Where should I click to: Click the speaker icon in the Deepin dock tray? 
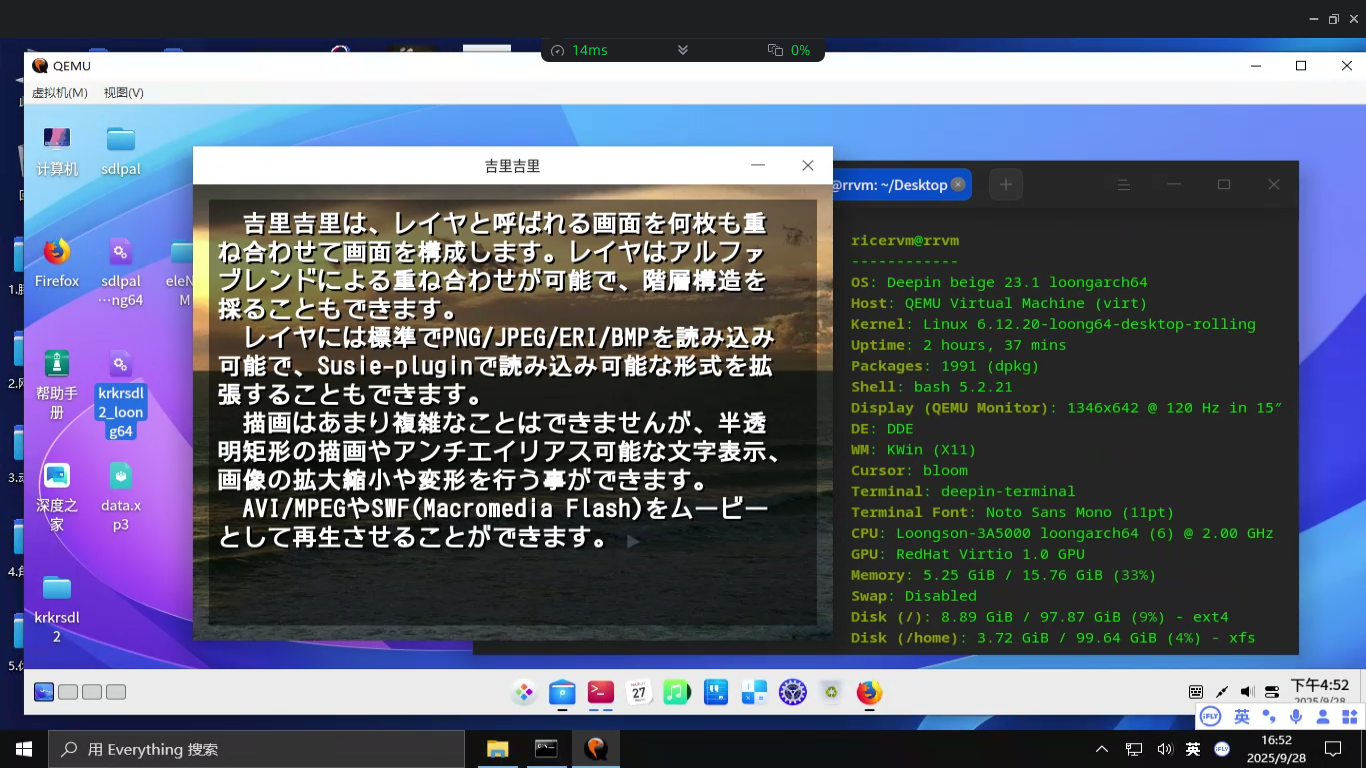tap(1247, 692)
